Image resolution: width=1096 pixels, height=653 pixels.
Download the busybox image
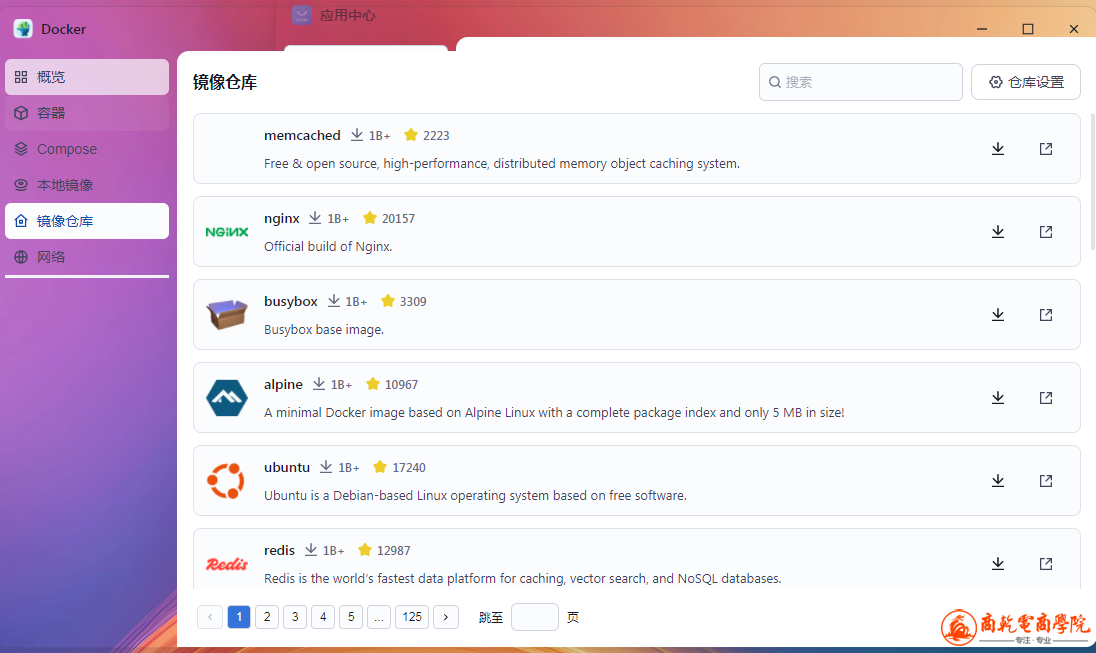click(x=997, y=315)
